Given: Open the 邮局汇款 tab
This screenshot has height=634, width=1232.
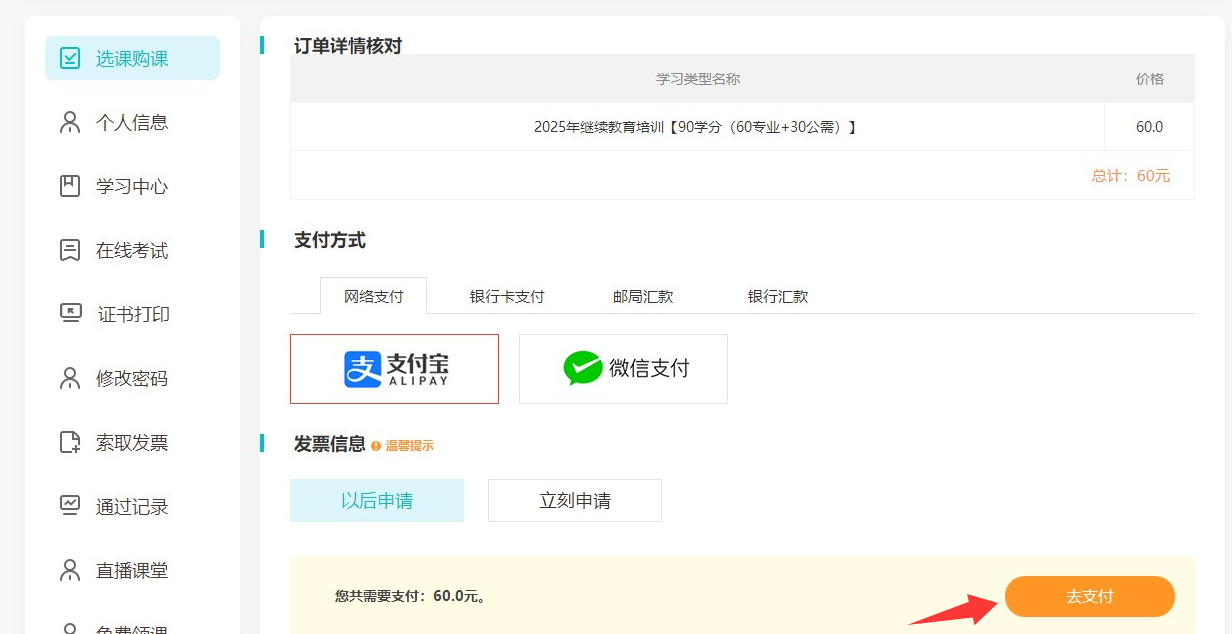Looking at the screenshot, I should (641, 296).
